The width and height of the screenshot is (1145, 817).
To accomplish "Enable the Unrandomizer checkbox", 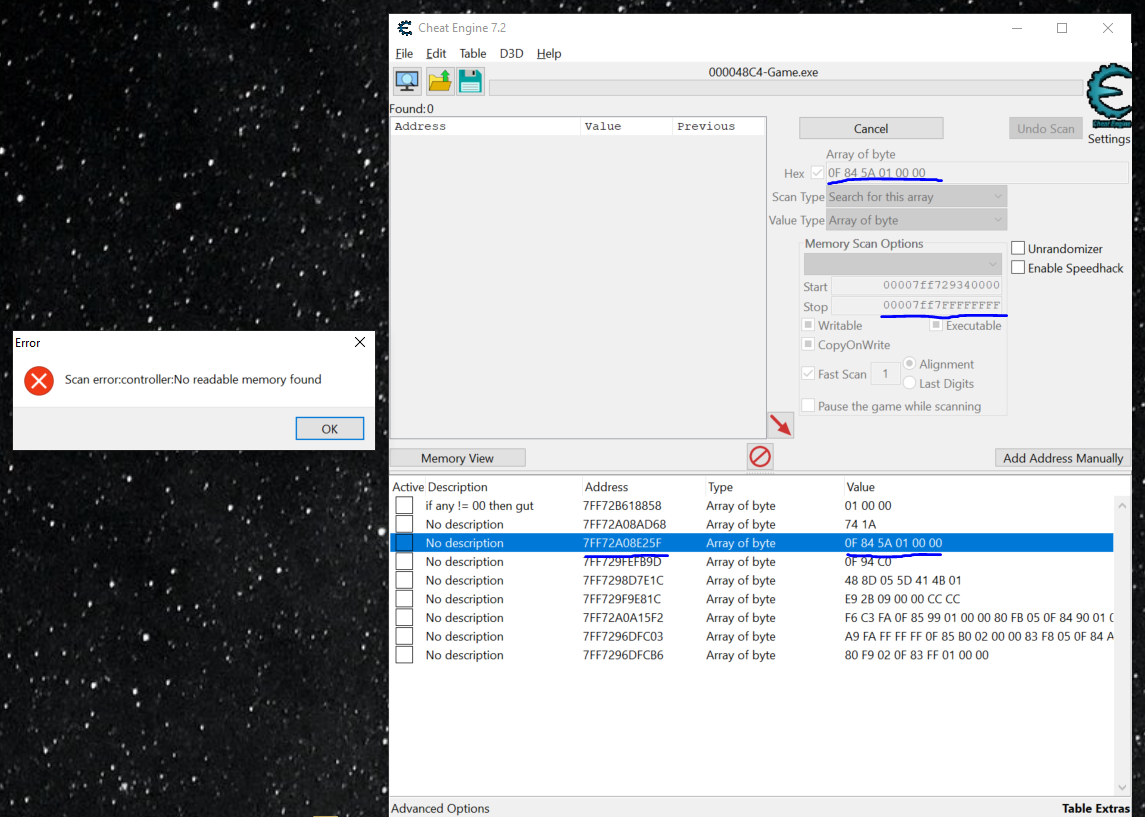I will click(x=1018, y=248).
